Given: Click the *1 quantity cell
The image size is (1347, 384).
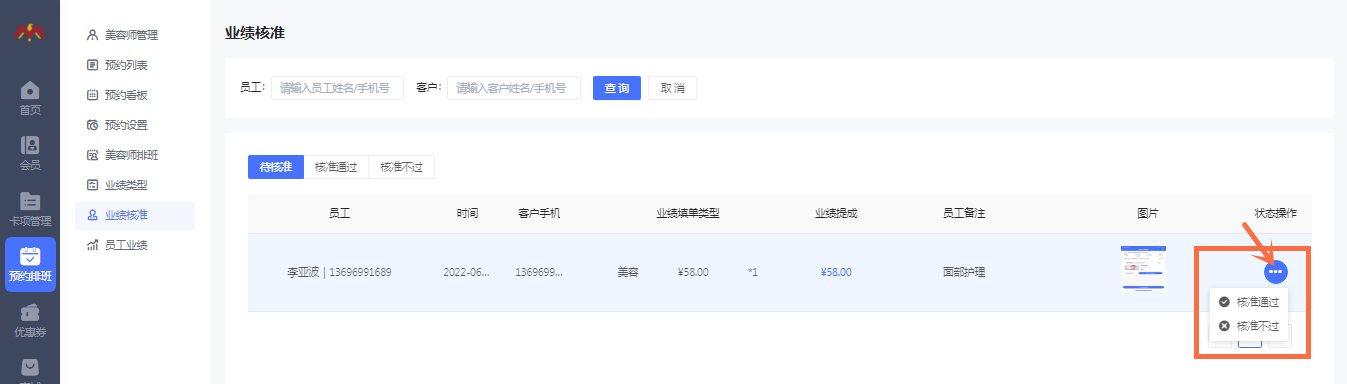Looking at the screenshot, I should [x=752, y=272].
